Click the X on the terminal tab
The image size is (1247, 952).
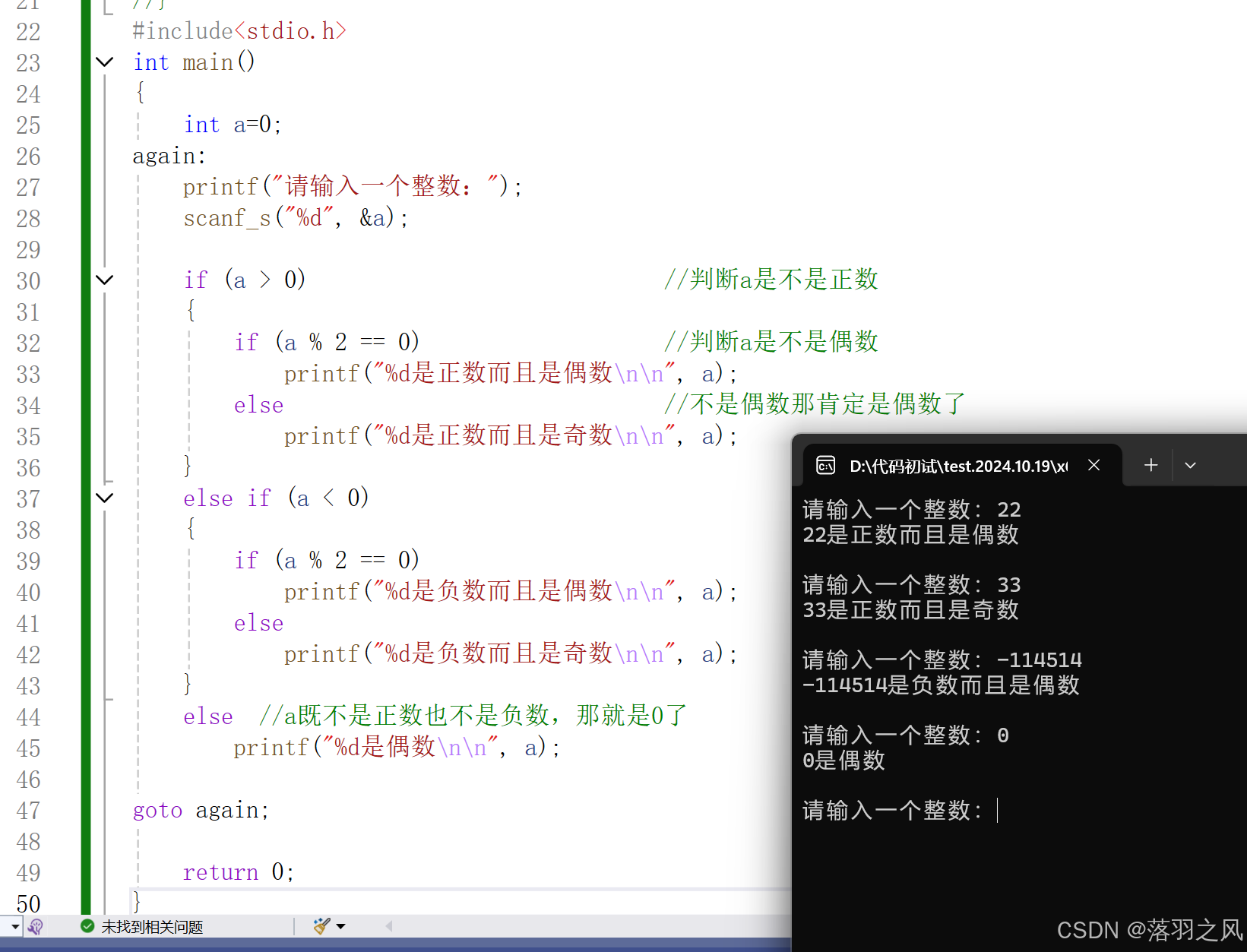pyautogui.click(x=1093, y=464)
